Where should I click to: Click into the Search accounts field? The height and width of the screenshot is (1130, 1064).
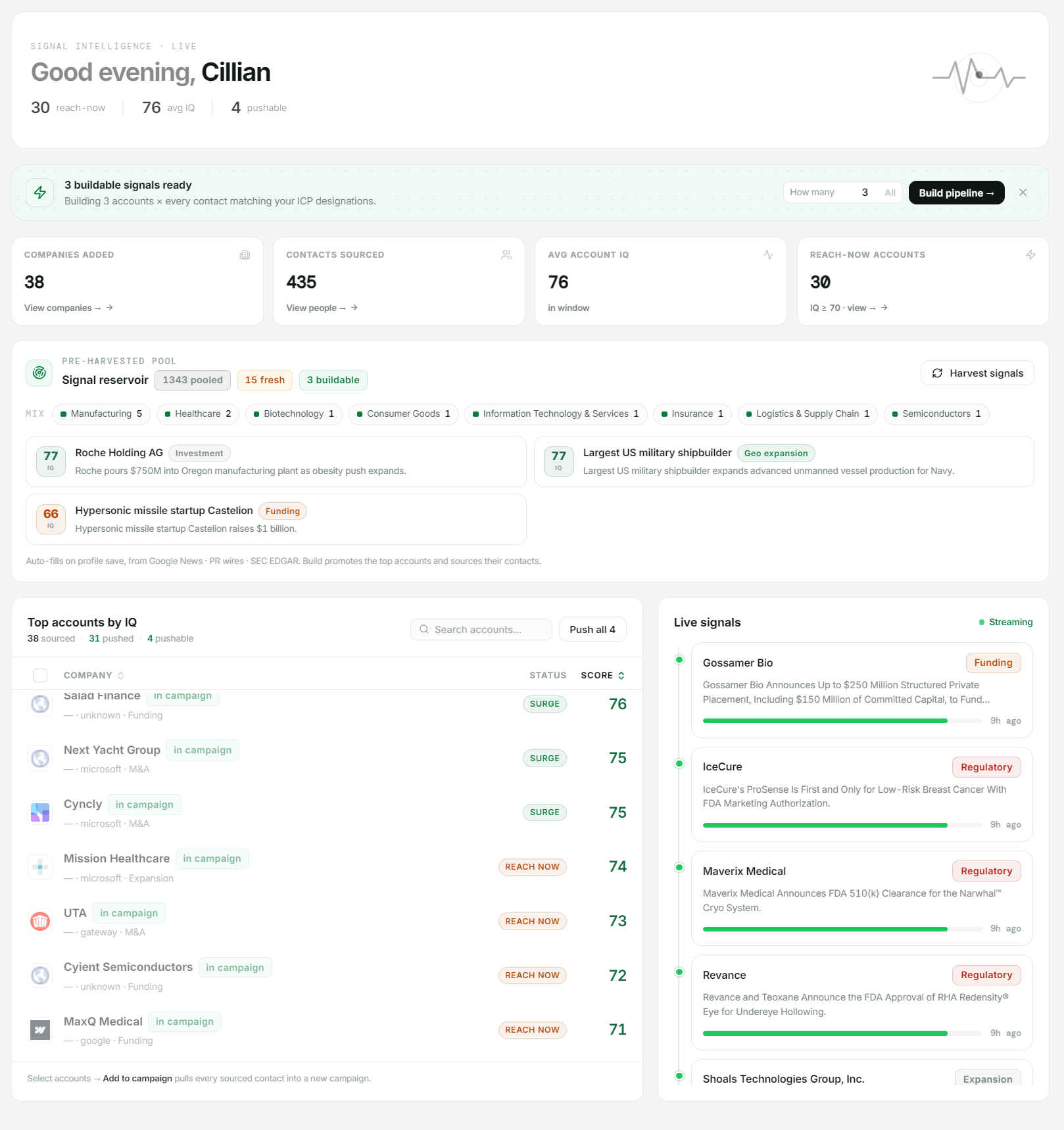tap(481, 630)
